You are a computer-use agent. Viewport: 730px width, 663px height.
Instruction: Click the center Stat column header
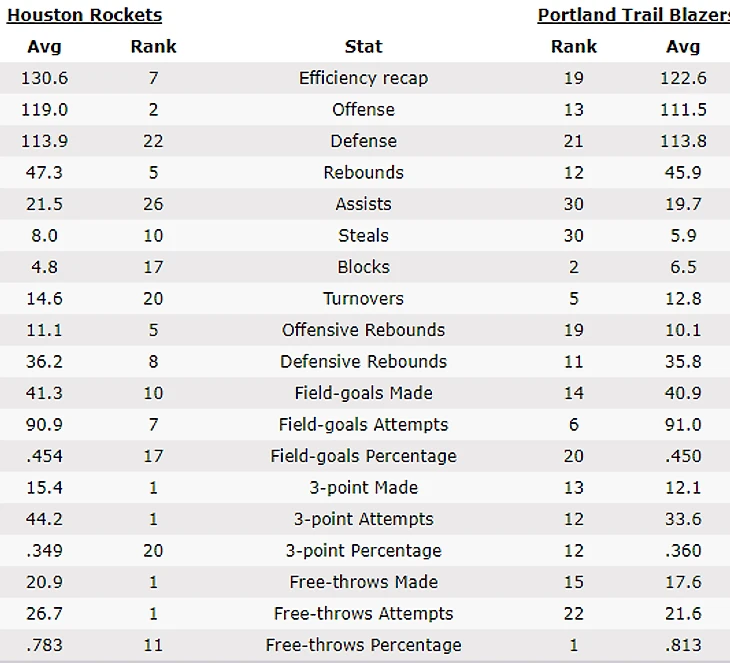(363, 46)
